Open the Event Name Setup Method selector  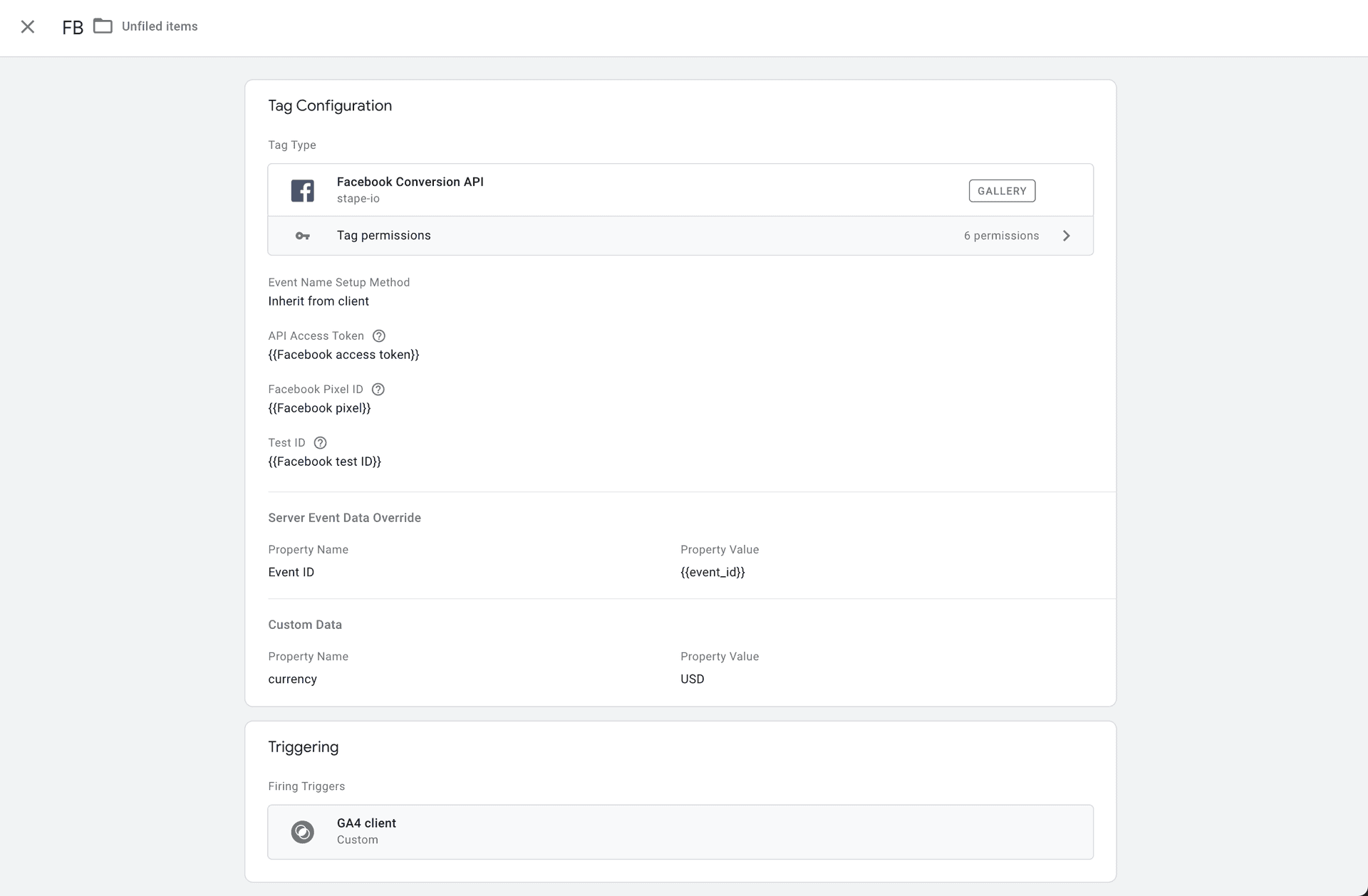pos(318,301)
